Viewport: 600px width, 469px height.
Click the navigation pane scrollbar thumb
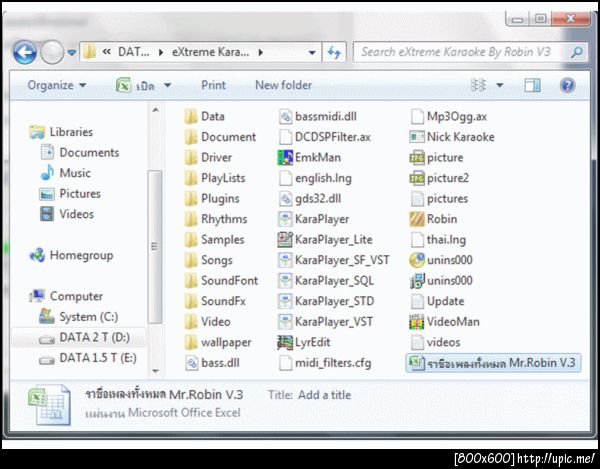155,247
